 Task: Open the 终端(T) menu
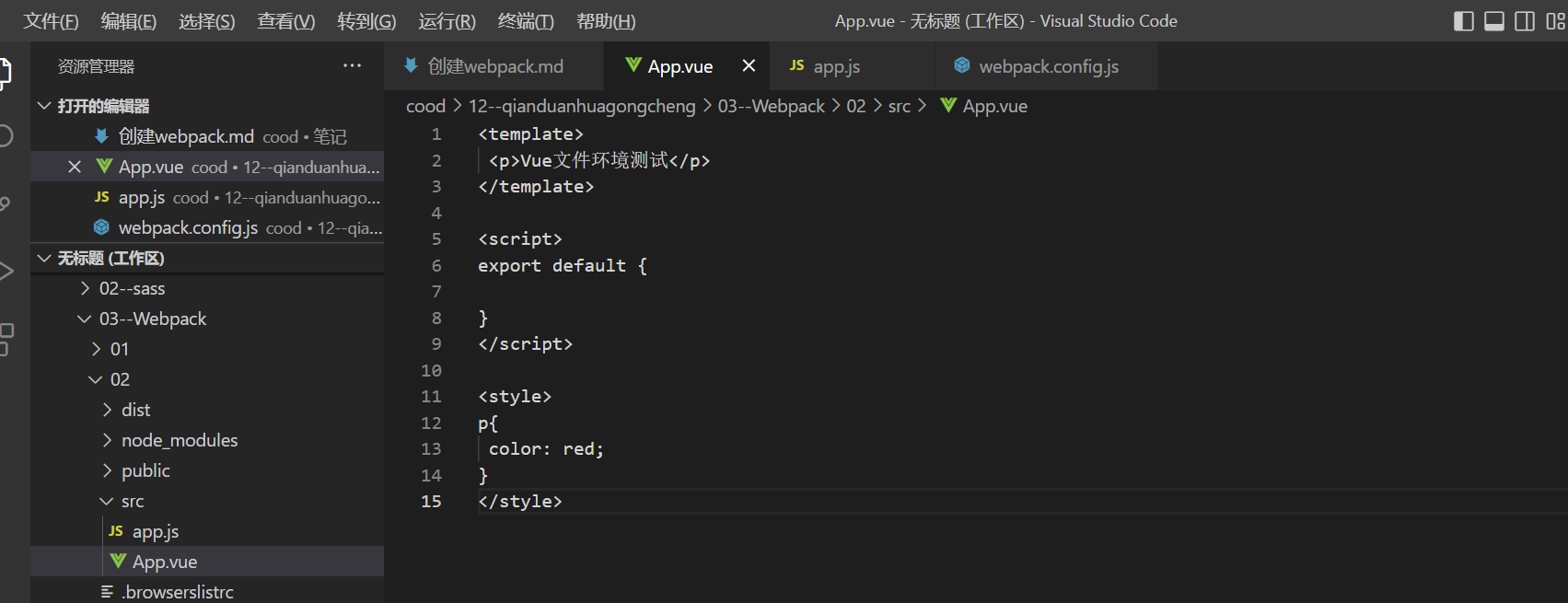pos(527,21)
